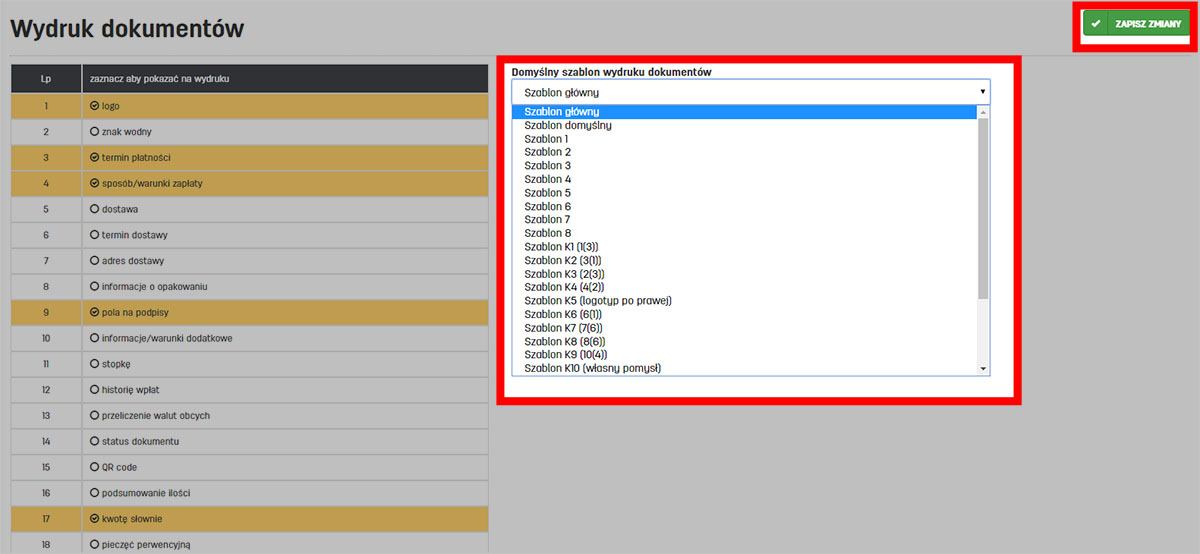Click the circle icon for 'status dokumentu'
The height and width of the screenshot is (554, 1200).
pyautogui.click(x=95, y=441)
